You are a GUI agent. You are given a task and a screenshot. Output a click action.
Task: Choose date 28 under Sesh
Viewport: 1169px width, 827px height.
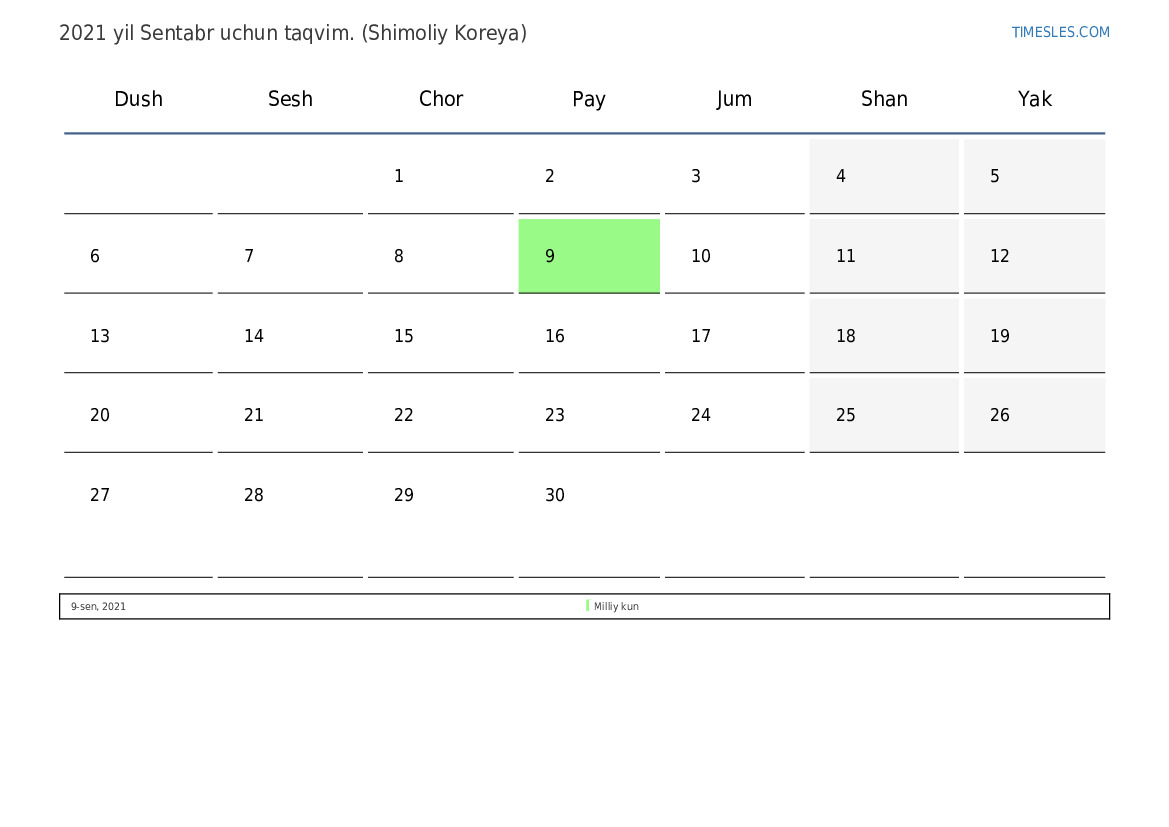point(290,494)
